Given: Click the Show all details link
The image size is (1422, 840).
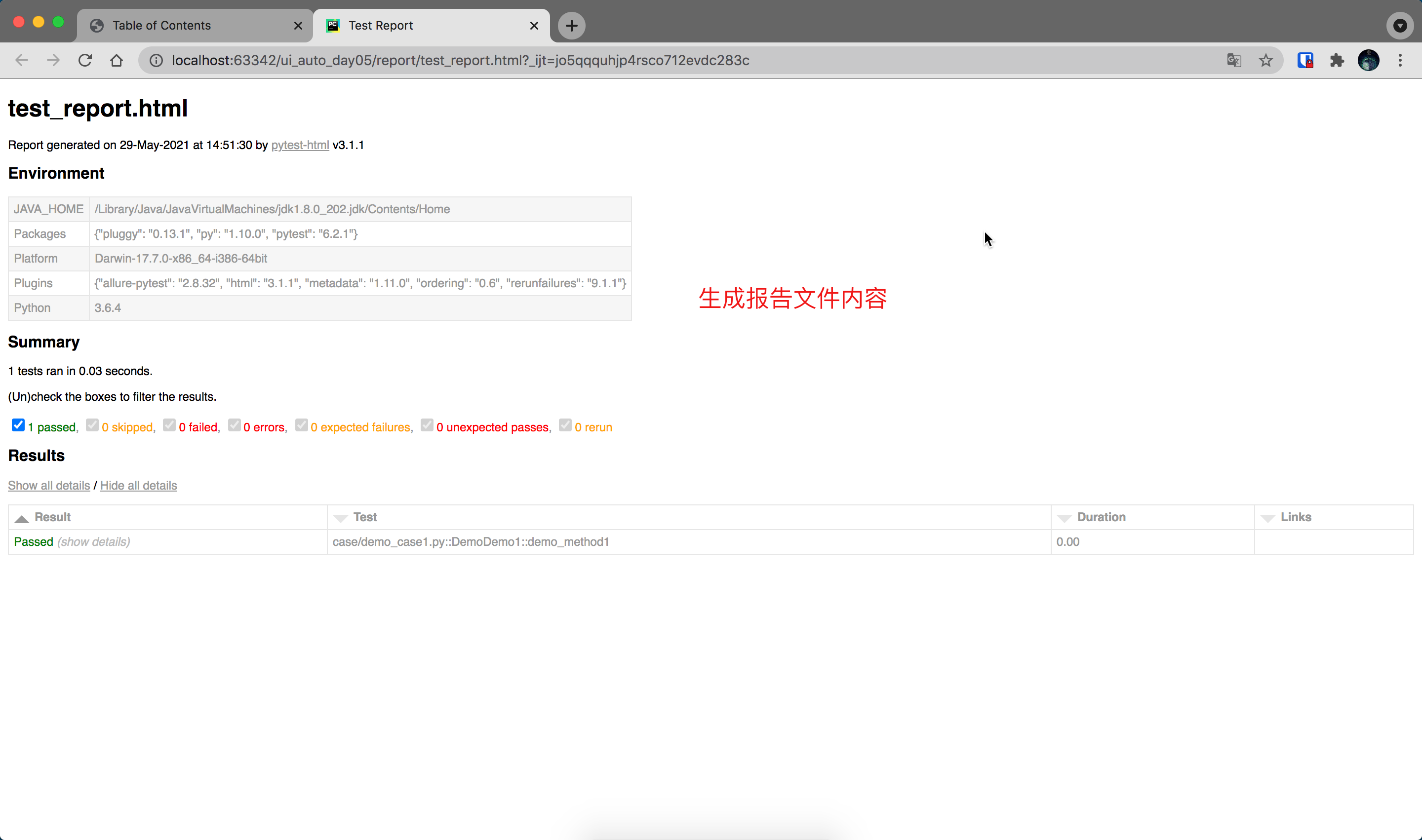Looking at the screenshot, I should point(49,485).
